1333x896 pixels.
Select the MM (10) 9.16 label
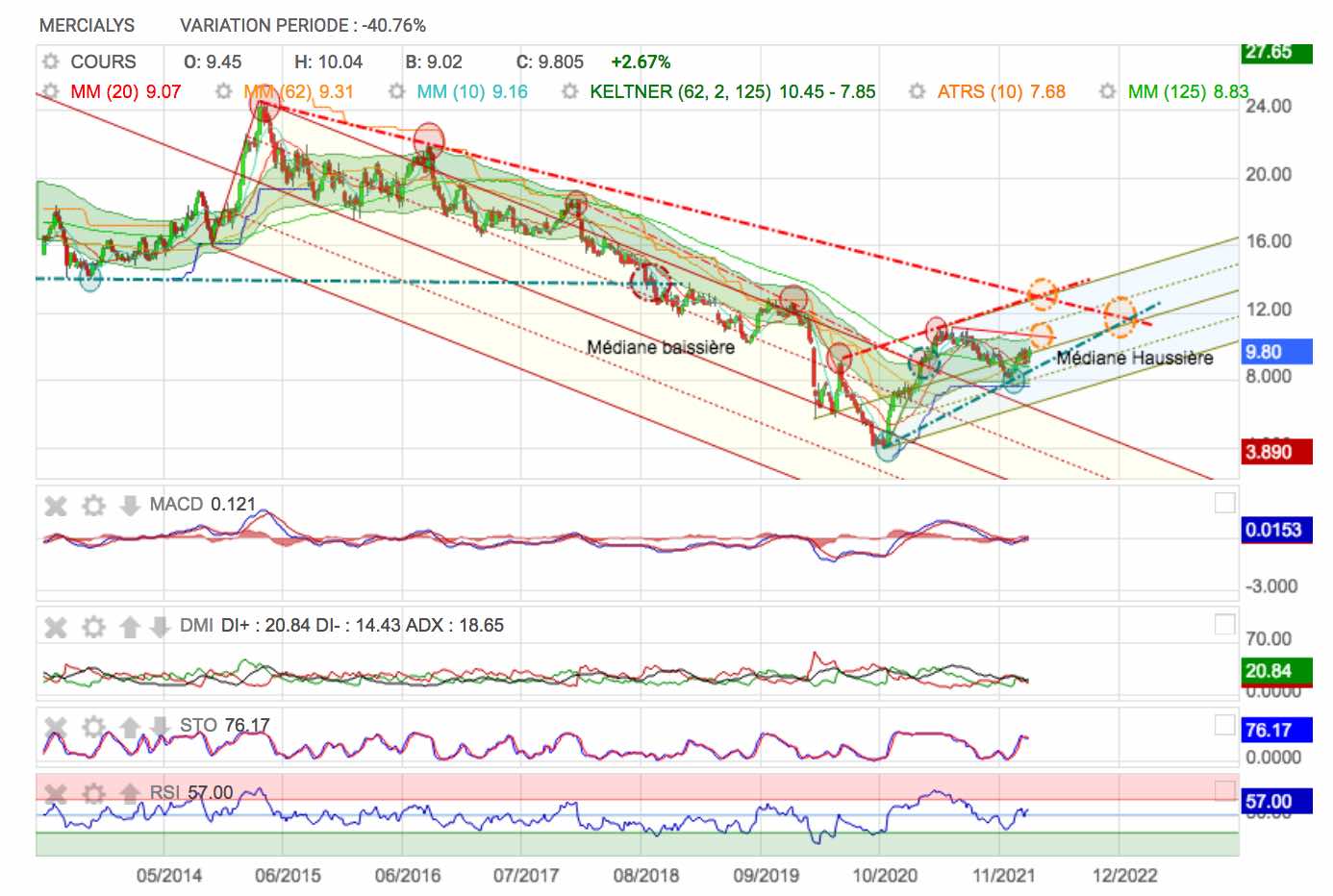coord(472,91)
